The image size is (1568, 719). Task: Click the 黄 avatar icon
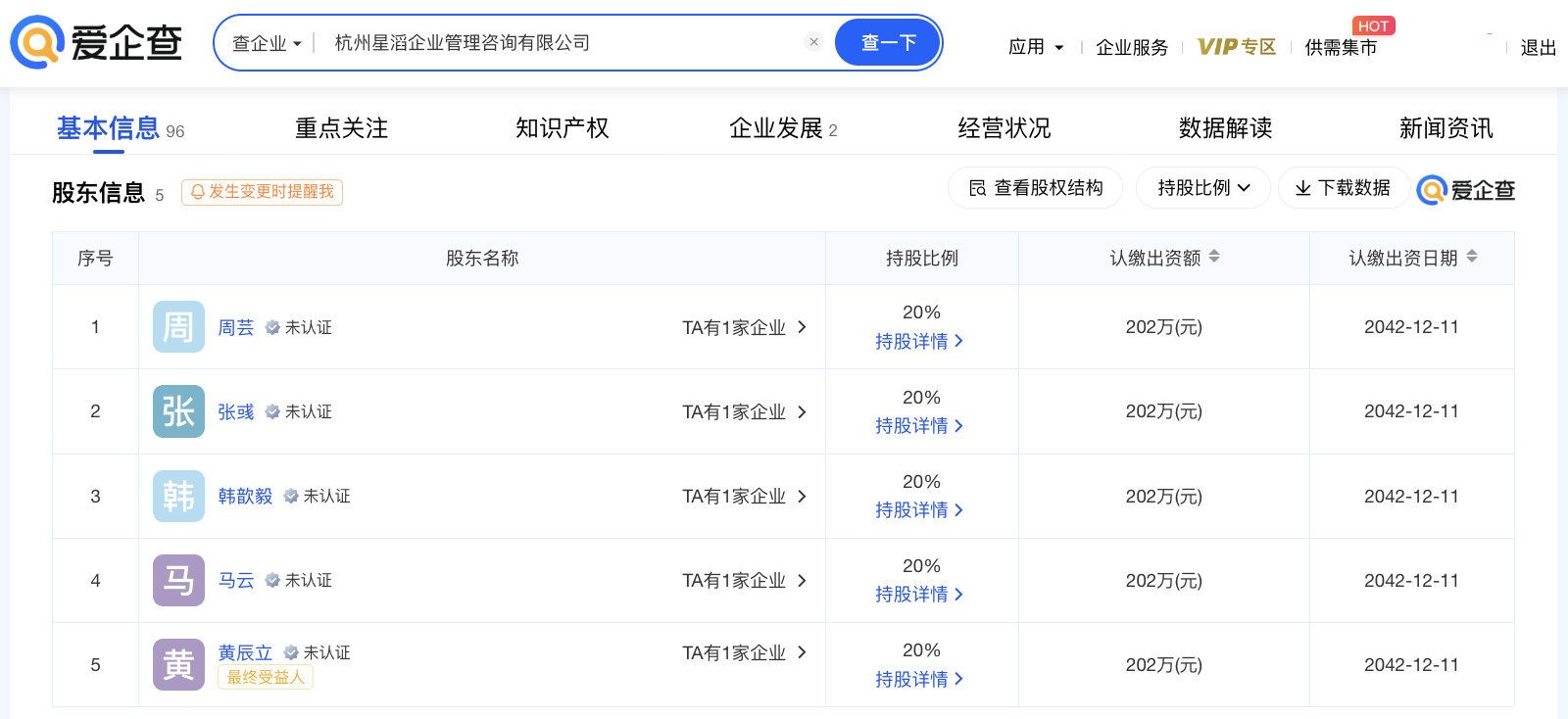(178, 664)
